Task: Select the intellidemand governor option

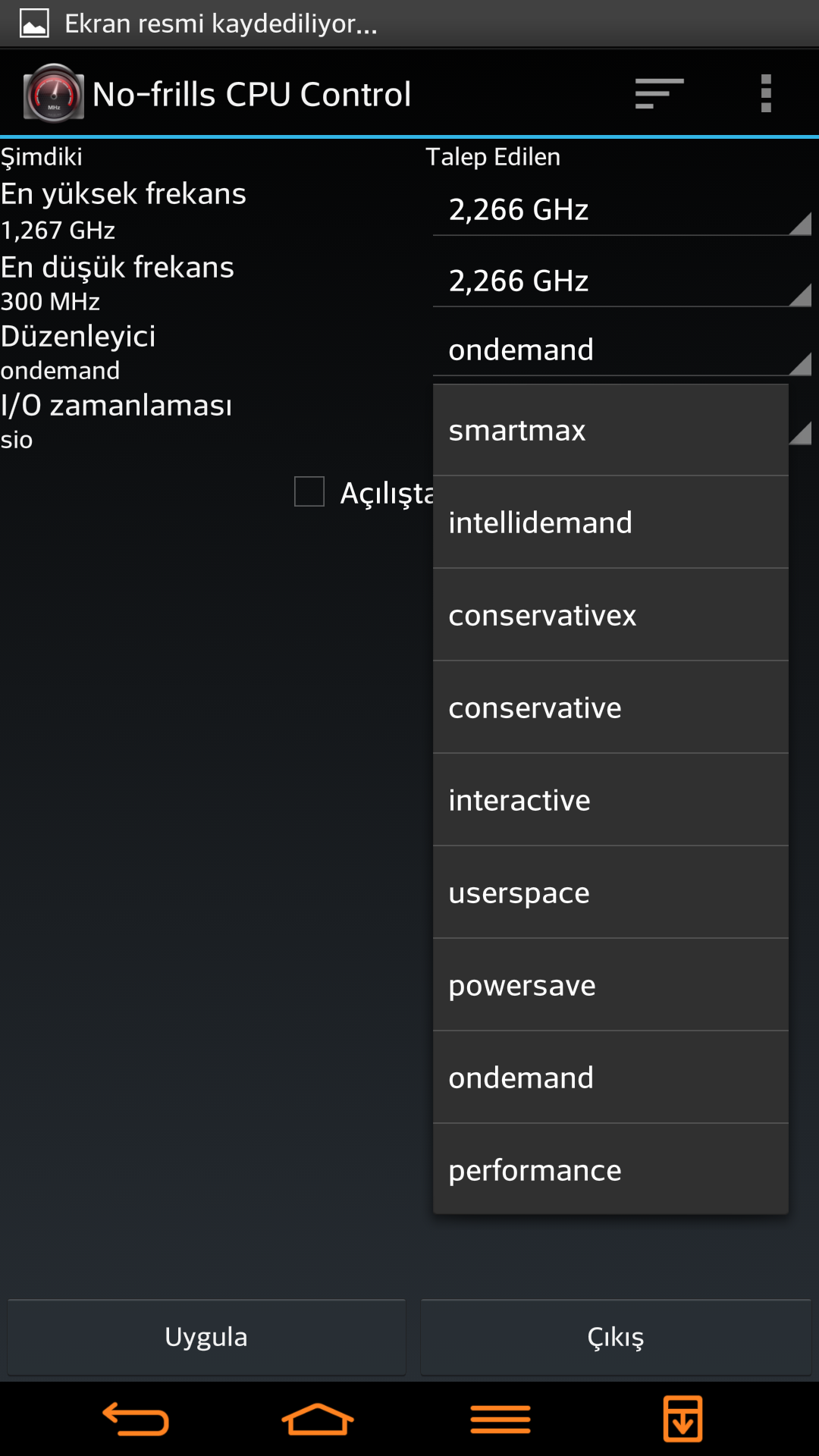Action: tap(610, 522)
